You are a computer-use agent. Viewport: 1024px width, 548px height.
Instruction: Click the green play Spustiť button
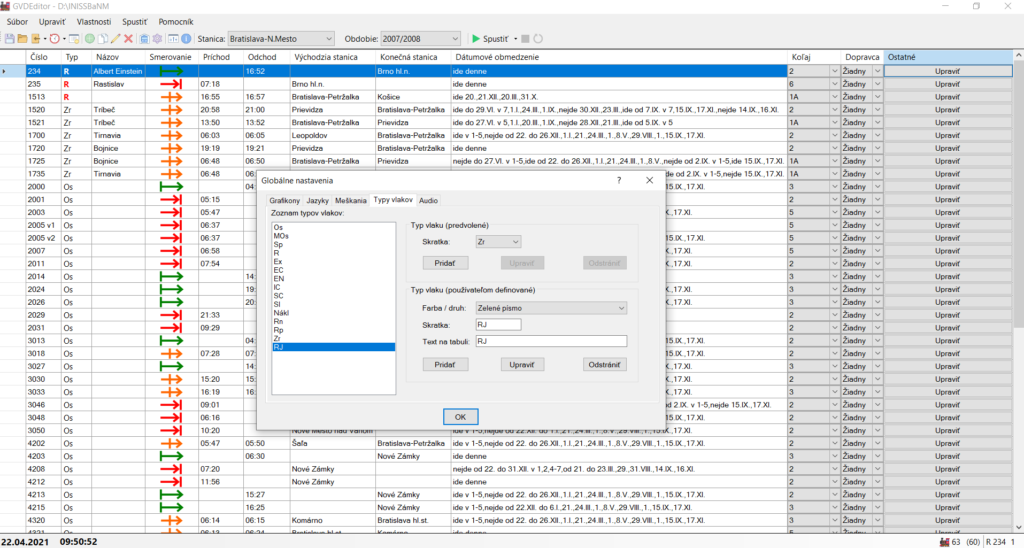(490, 39)
